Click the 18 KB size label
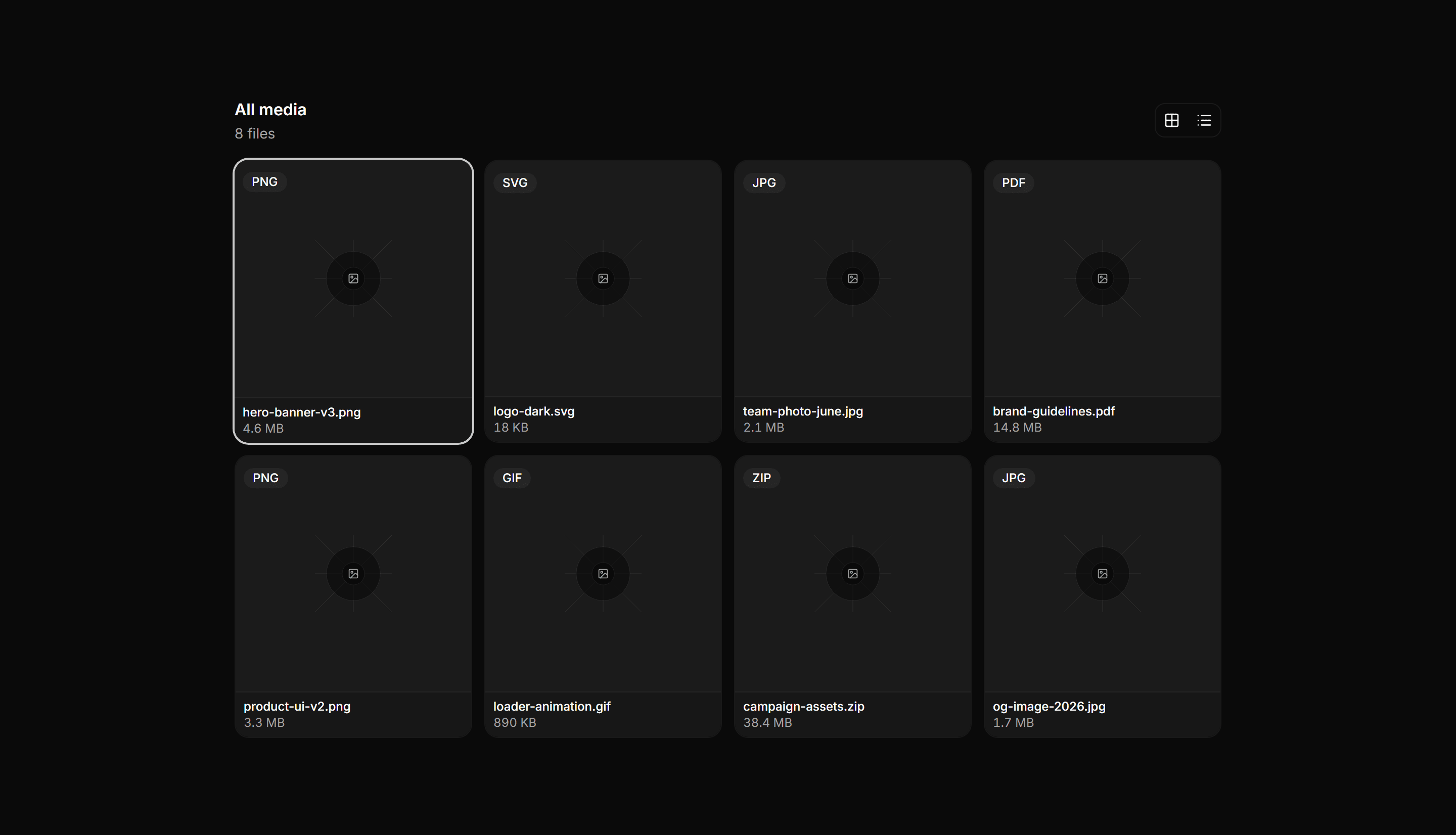Image resolution: width=1456 pixels, height=835 pixels. [x=511, y=427]
